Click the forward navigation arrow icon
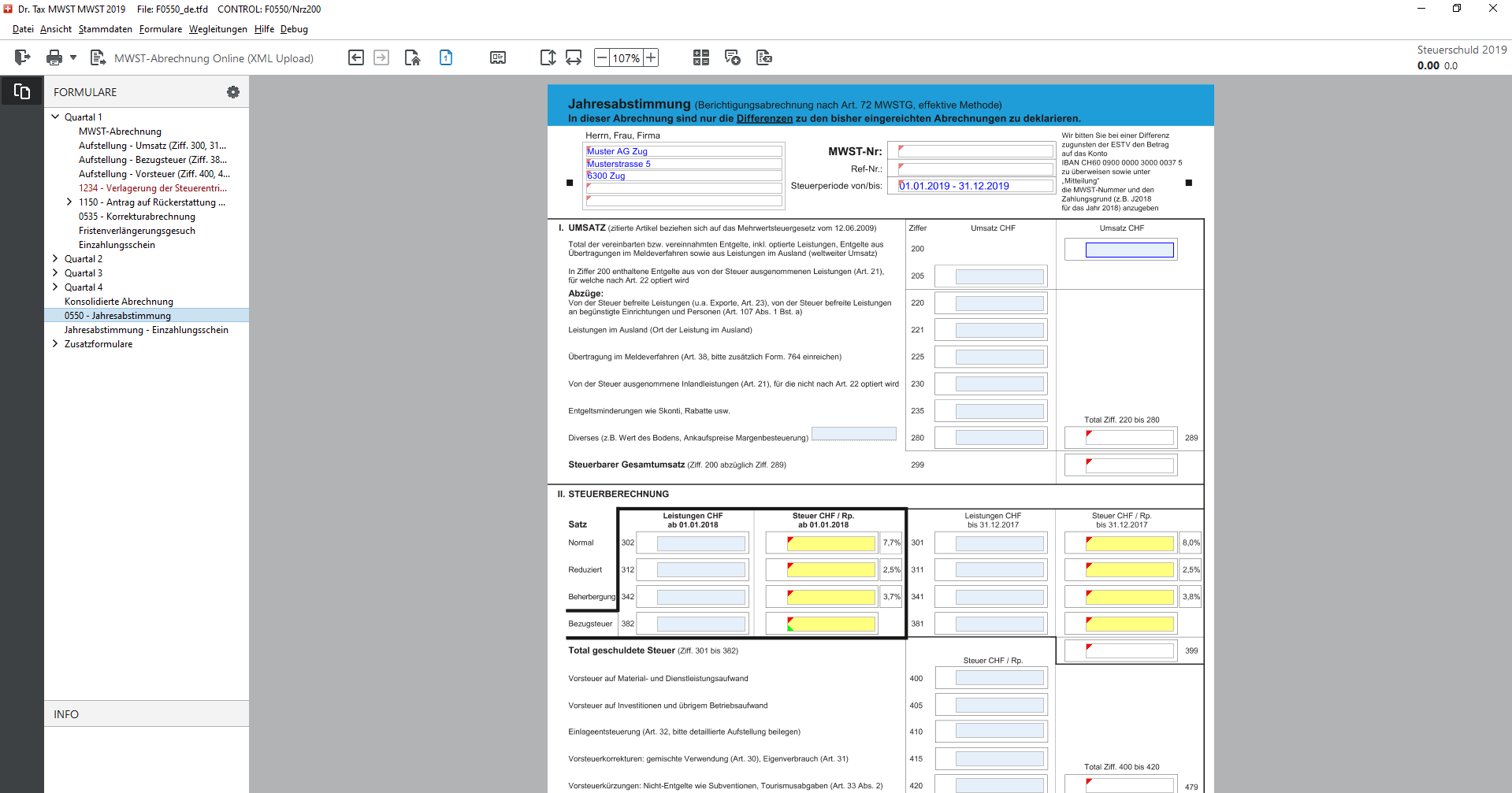Viewport: 1512px width, 793px height. [381, 57]
